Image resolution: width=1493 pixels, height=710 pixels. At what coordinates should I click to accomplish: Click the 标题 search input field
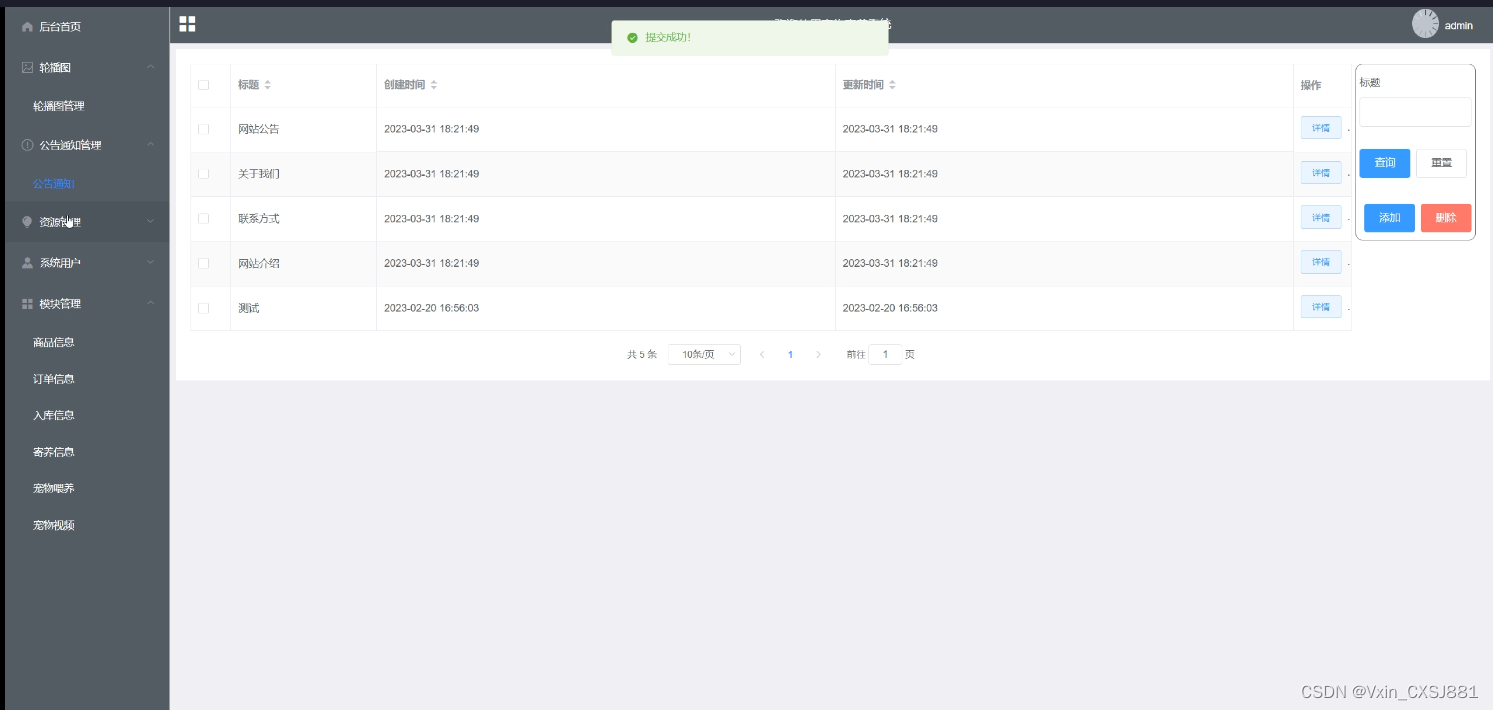click(1415, 112)
